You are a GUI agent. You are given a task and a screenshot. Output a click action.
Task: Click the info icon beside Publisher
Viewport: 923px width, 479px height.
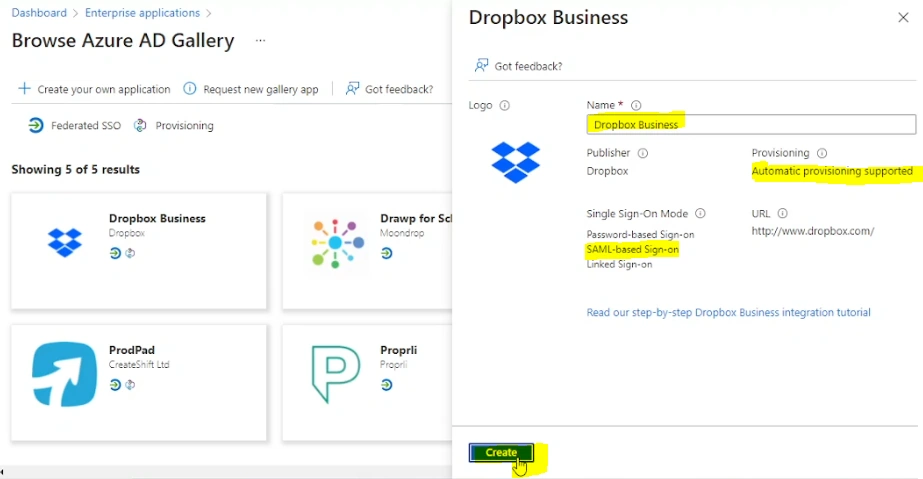[643, 153]
